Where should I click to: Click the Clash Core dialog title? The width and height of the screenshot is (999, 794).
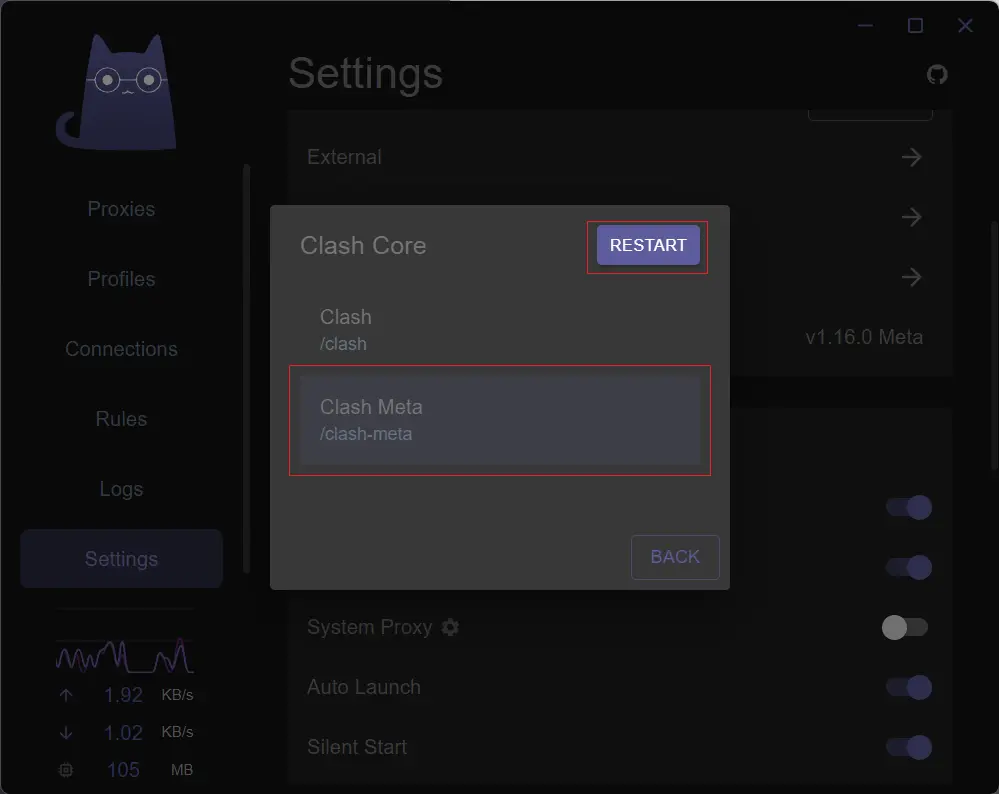click(x=363, y=245)
